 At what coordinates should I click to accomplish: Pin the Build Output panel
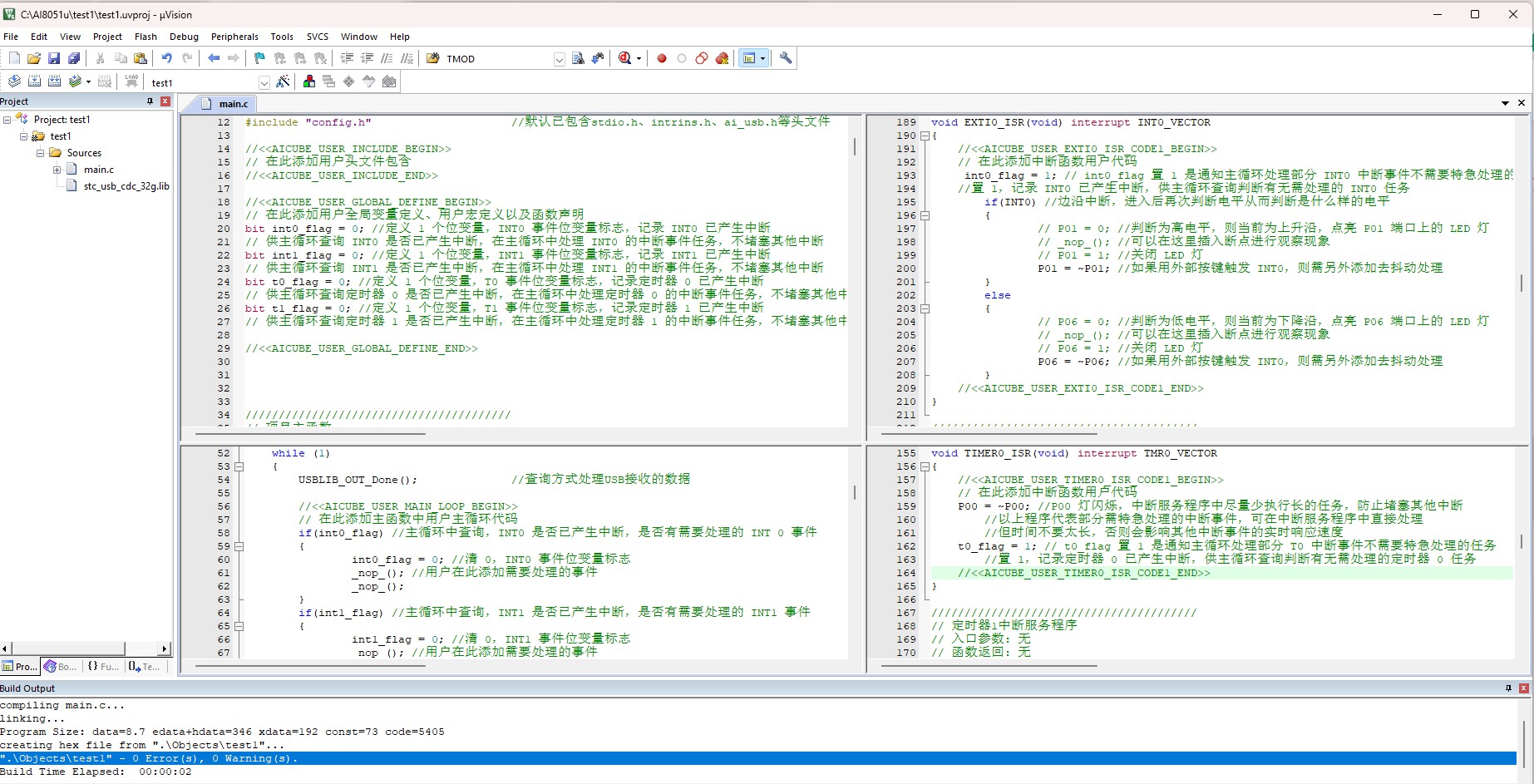coord(1508,688)
